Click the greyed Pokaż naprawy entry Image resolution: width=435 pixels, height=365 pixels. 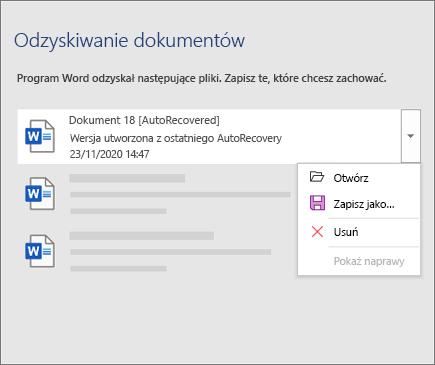coord(359,261)
